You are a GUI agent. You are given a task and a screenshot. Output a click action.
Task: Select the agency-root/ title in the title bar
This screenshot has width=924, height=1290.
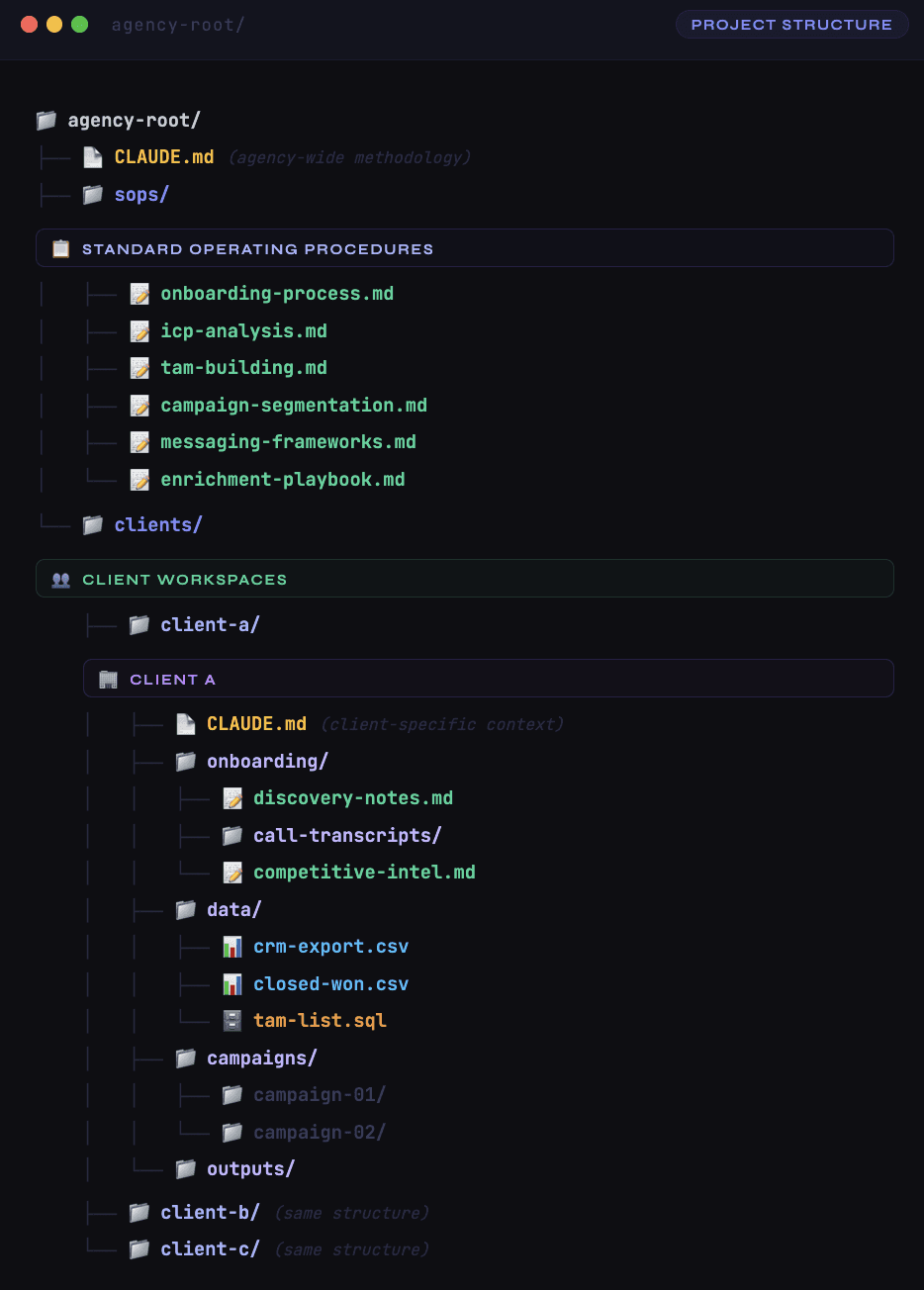[178, 24]
